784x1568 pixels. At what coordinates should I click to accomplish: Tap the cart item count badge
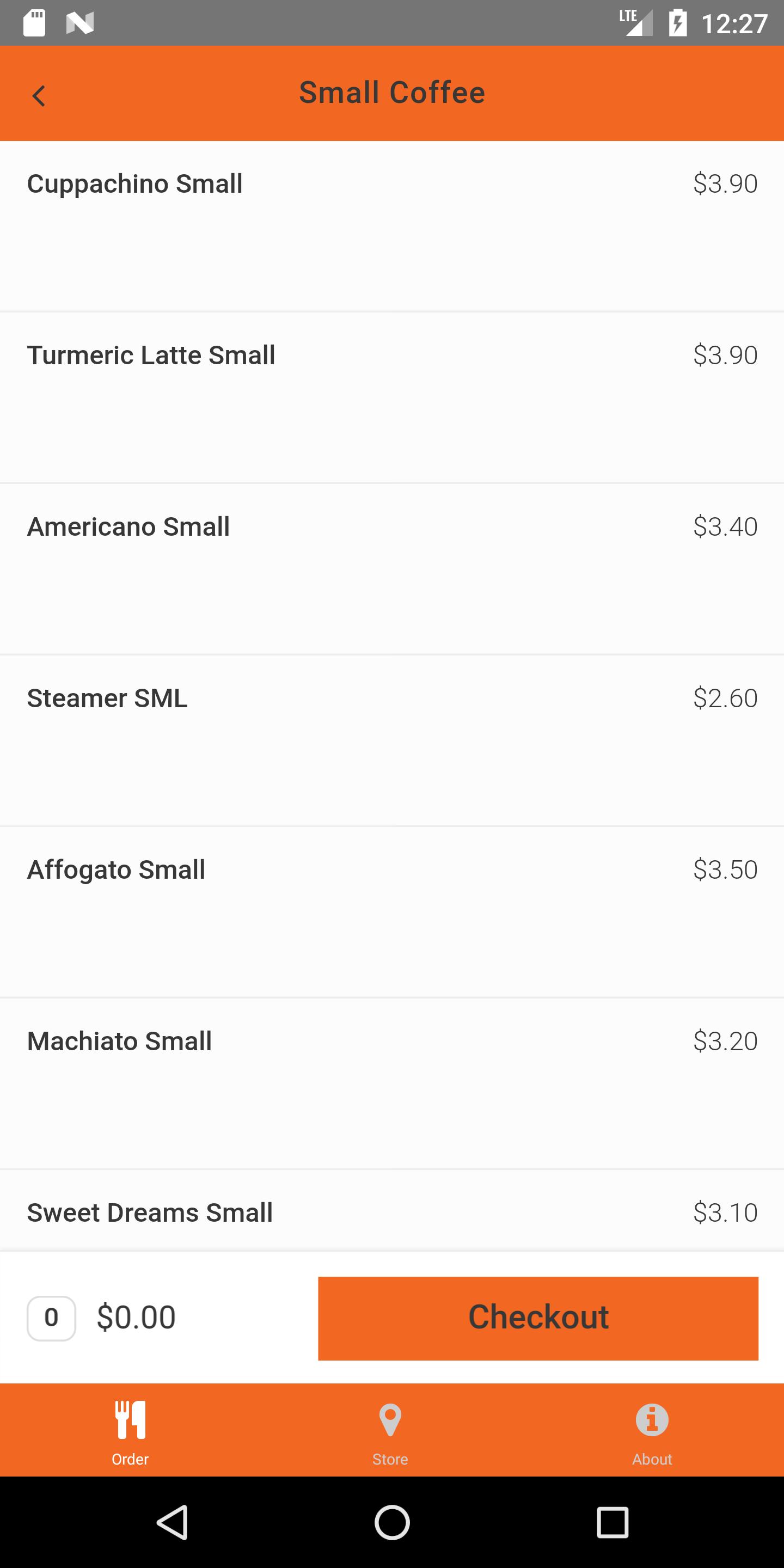tap(51, 1318)
